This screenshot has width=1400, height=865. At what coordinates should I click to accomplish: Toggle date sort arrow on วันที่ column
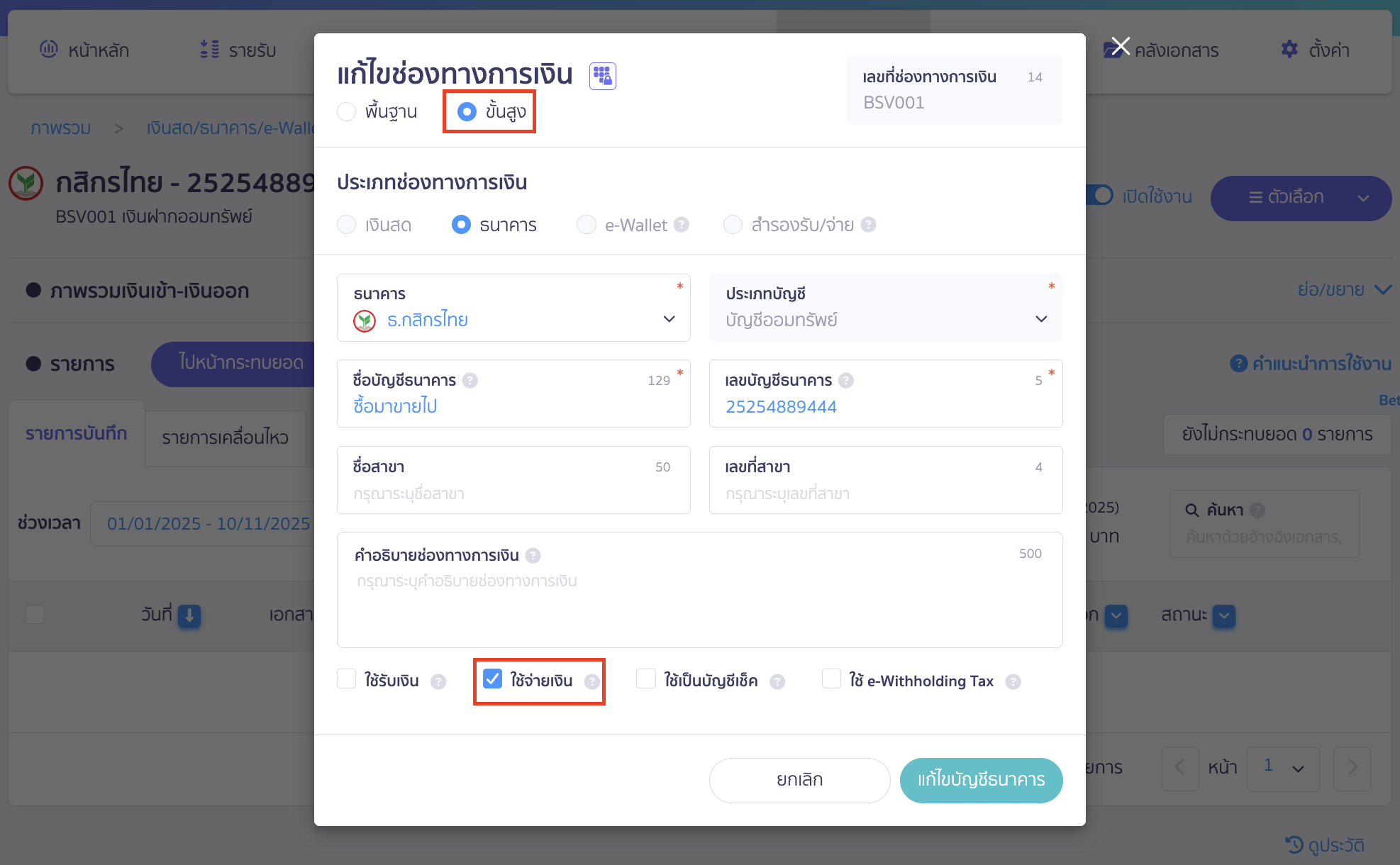point(189,617)
